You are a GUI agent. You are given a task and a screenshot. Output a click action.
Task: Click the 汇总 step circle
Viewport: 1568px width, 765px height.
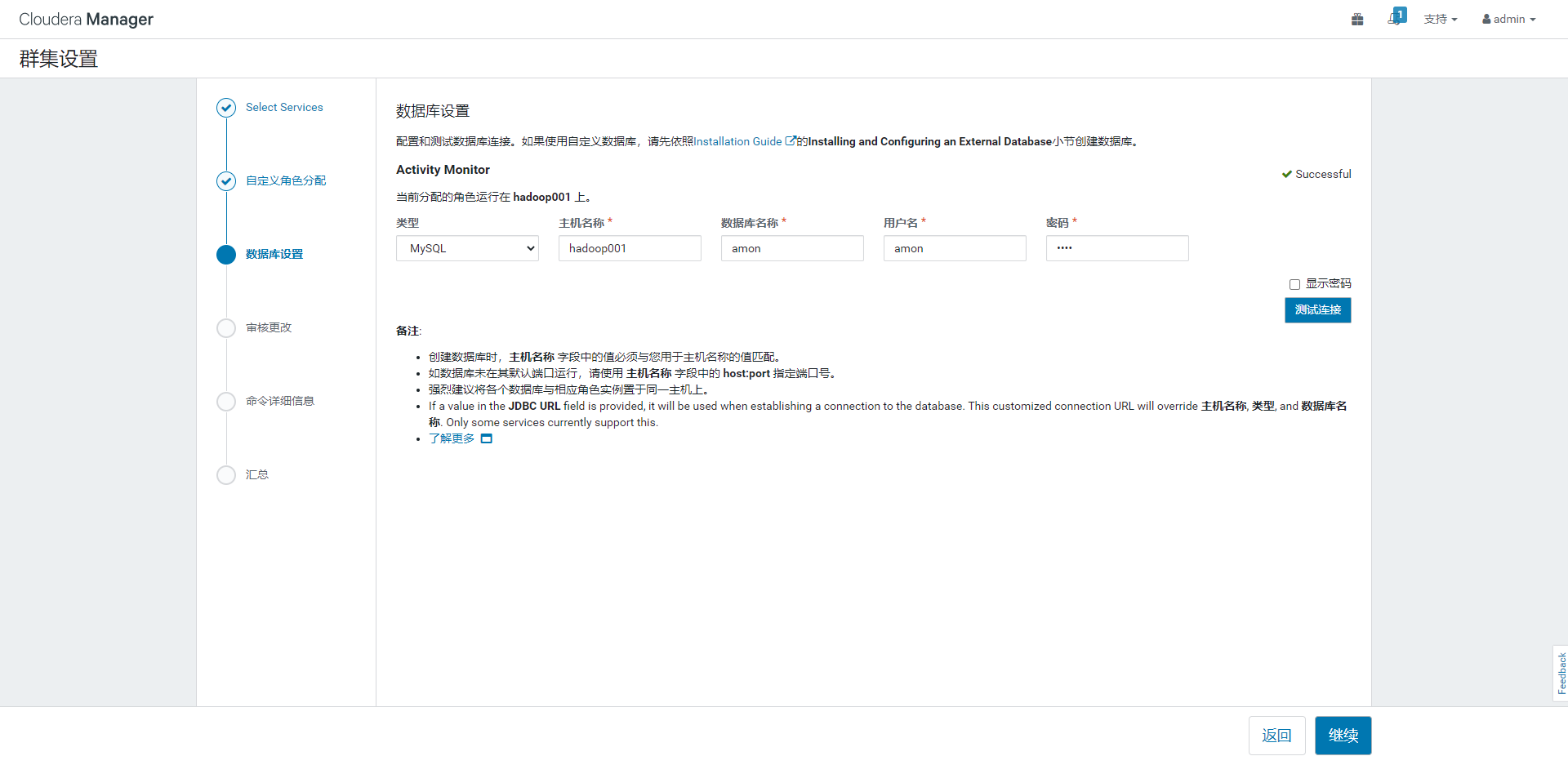coord(226,475)
